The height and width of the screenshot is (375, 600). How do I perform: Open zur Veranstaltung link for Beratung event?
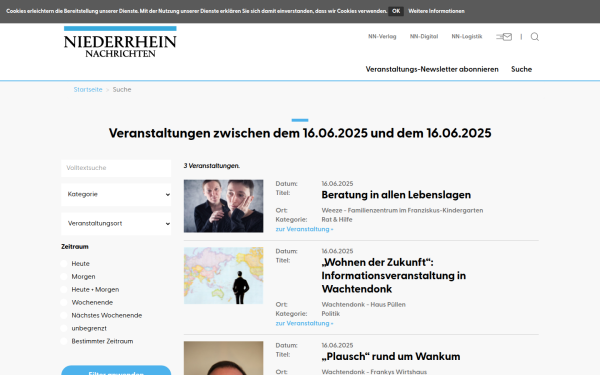[x=304, y=229]
